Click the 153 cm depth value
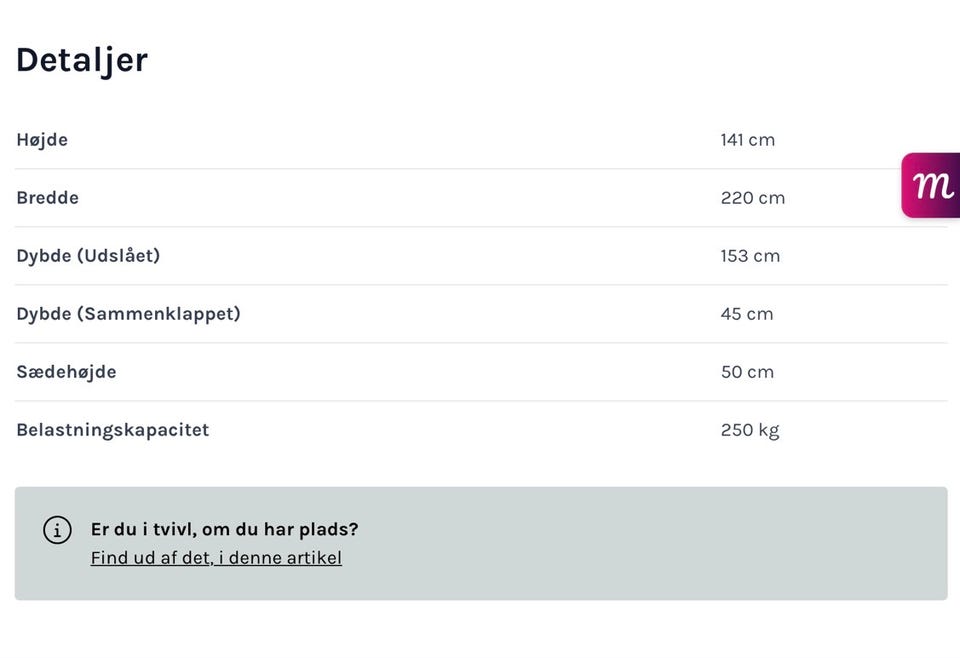The width and height of the screenshot is (960, 658). pos(750,256)
